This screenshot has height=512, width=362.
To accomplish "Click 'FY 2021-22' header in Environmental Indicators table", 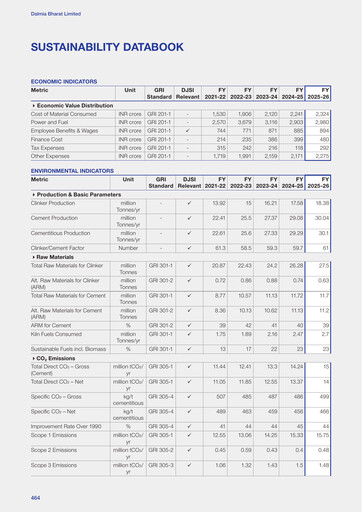I will click(x=215, y=182).
